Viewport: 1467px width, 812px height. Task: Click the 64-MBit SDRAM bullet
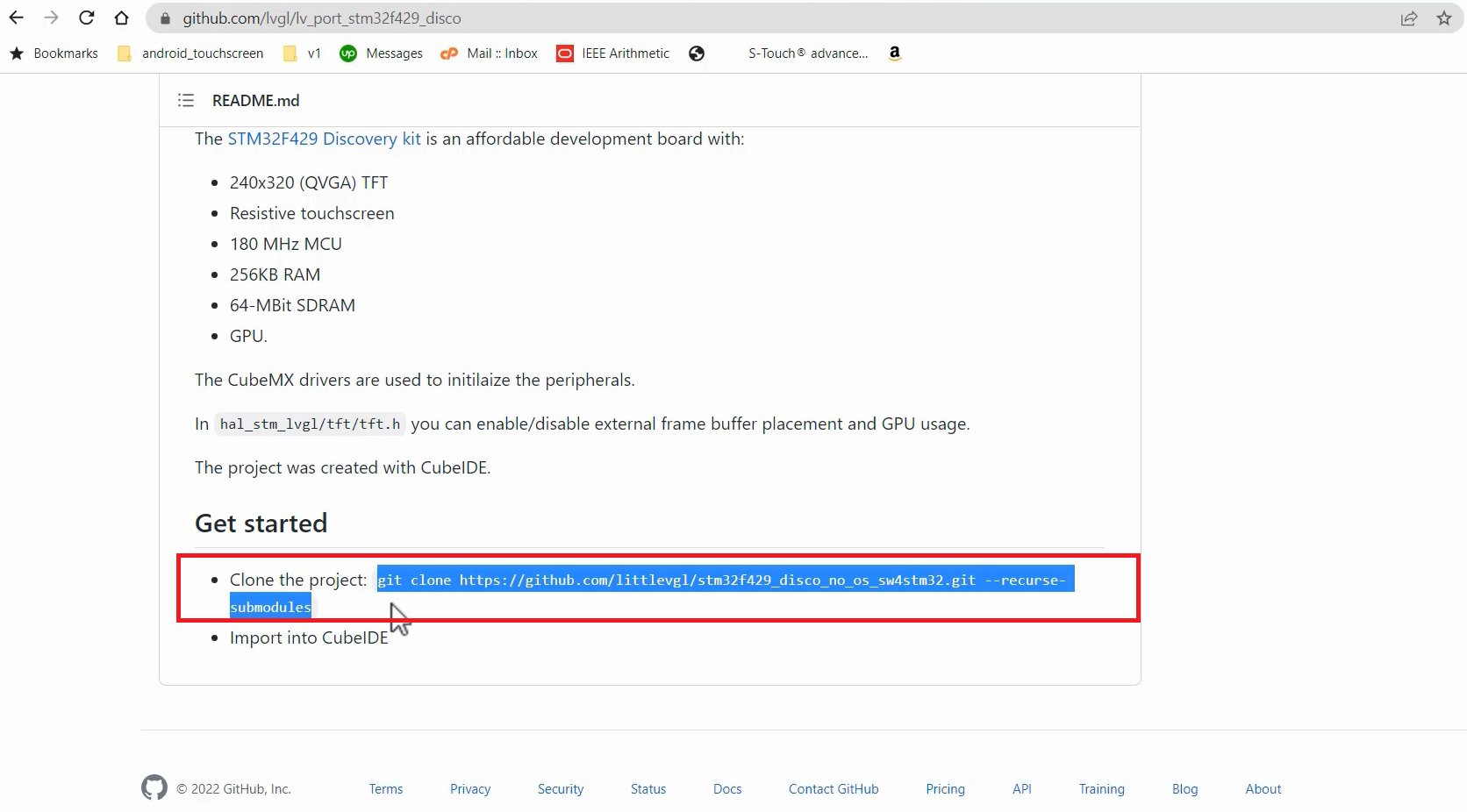[x=292, y=305]
